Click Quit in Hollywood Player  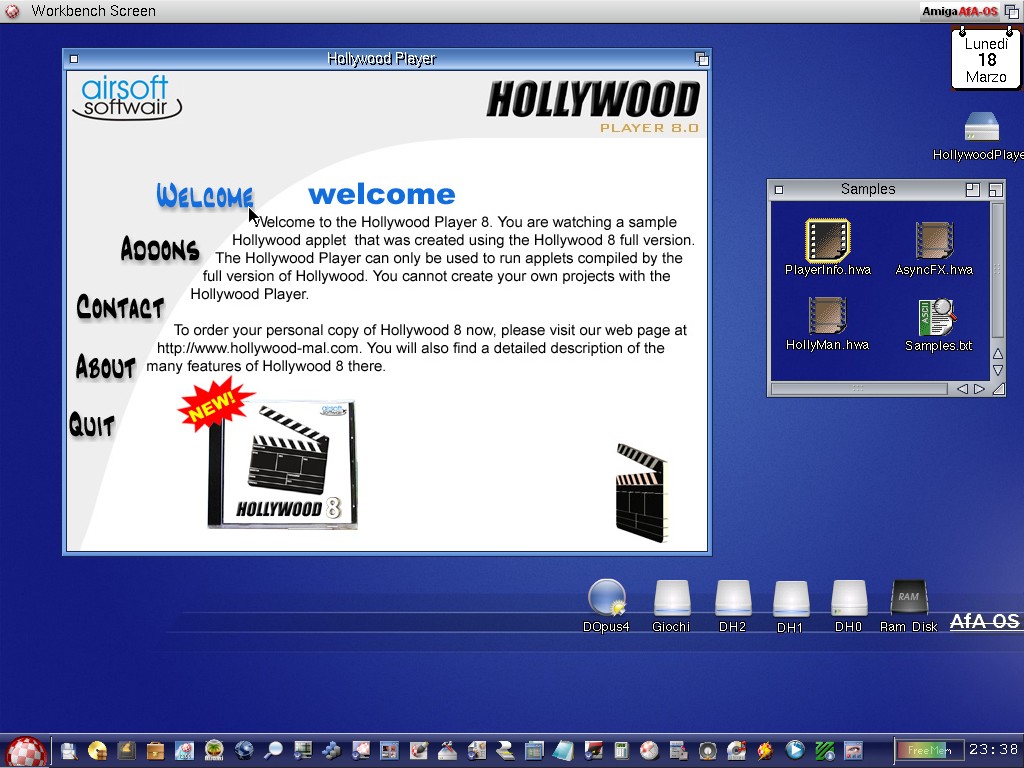[x=92, y=425]
